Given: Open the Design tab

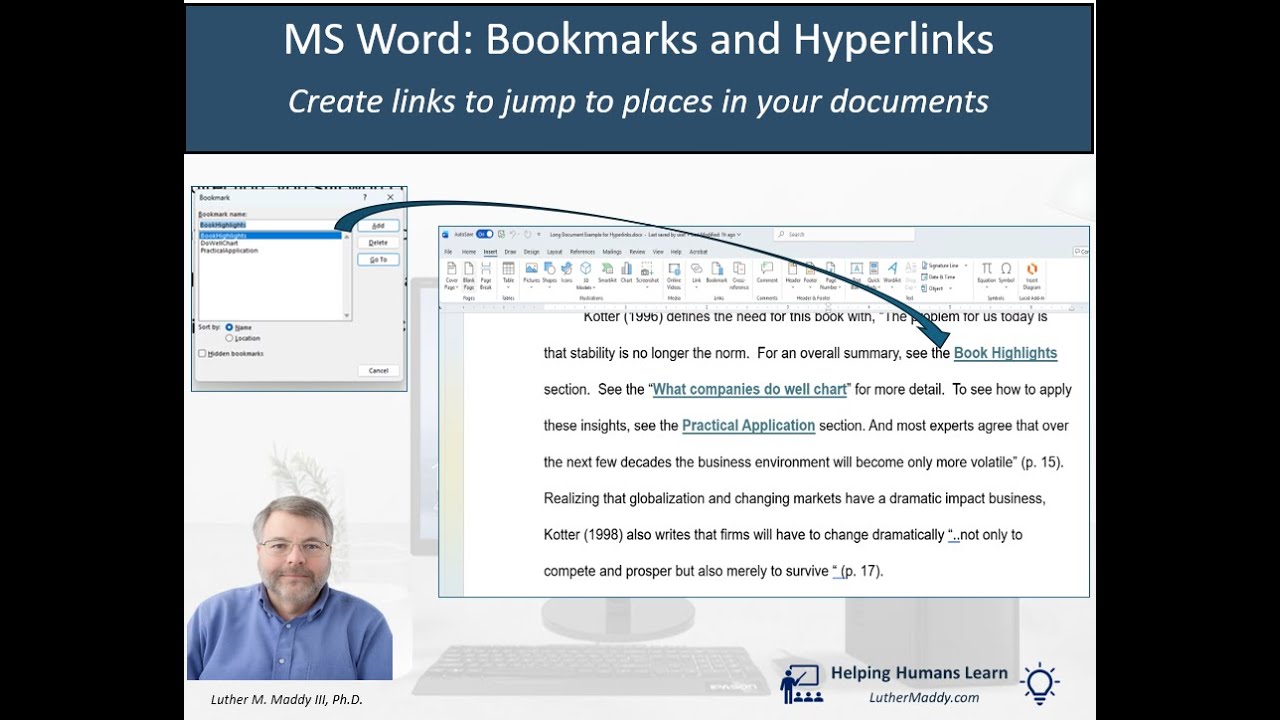Looking at the screenshot, I should pyautogui.click(x=531, y=252).
